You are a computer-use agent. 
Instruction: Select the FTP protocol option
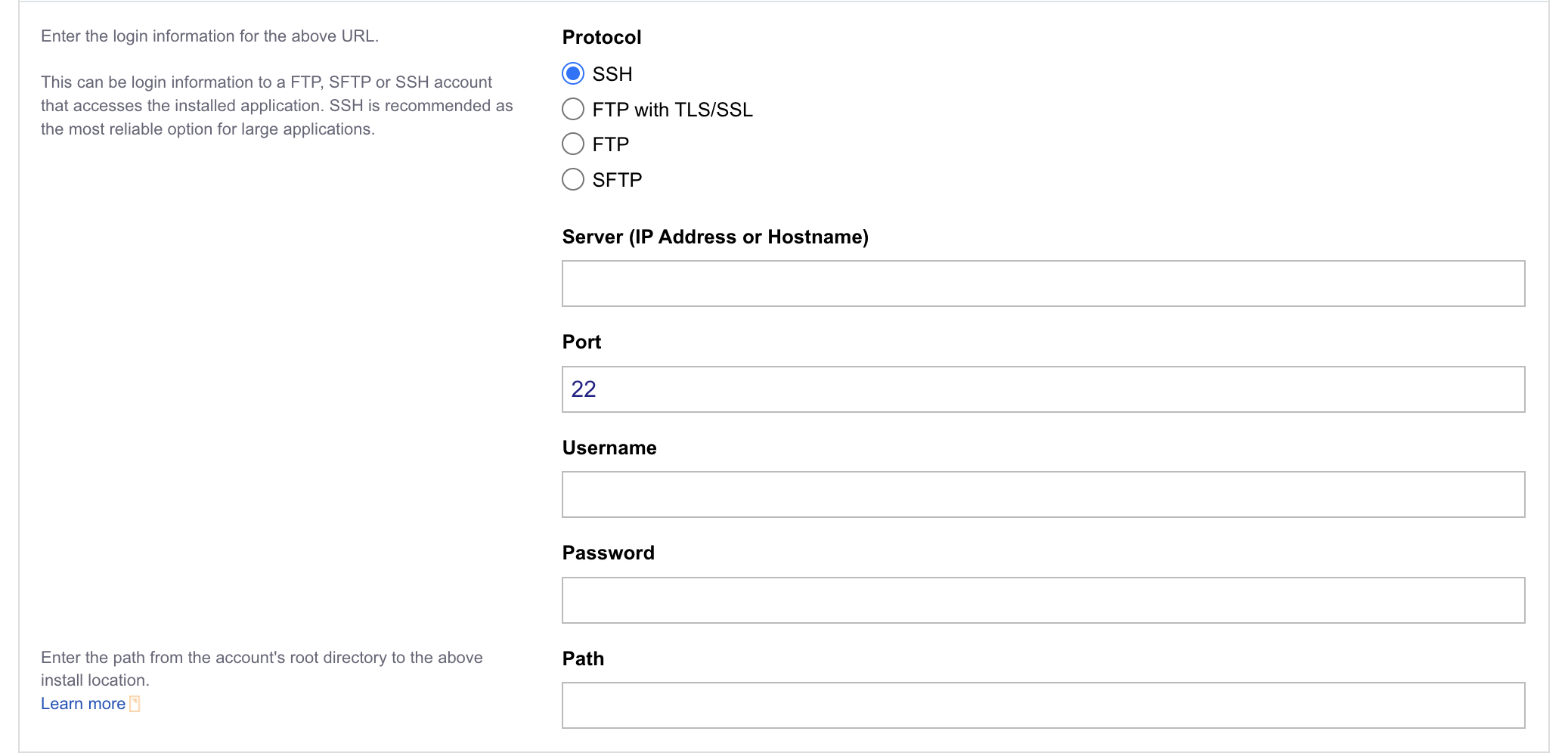(x=573, y=144)
